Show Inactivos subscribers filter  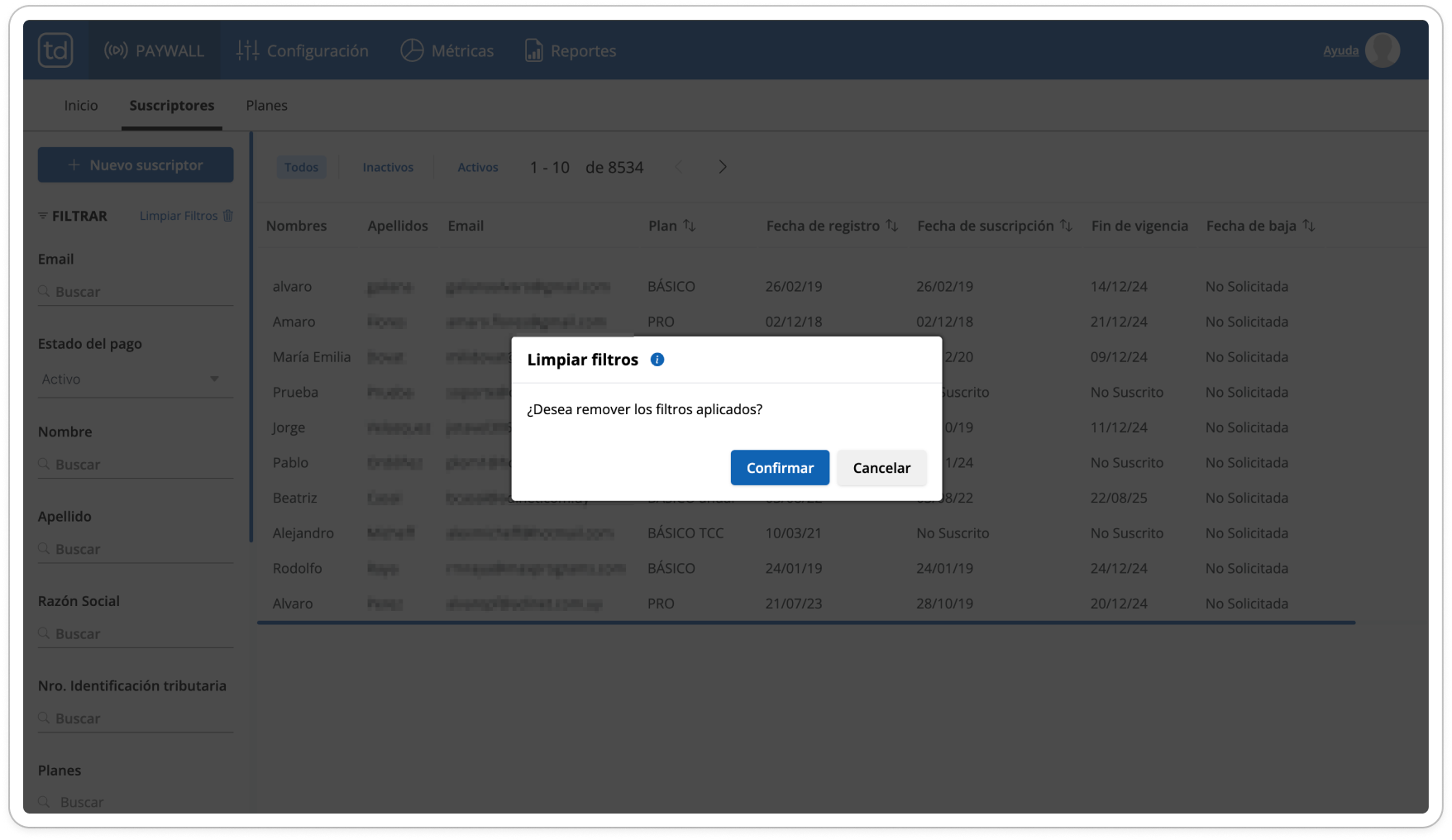click(x=388, y=167)
